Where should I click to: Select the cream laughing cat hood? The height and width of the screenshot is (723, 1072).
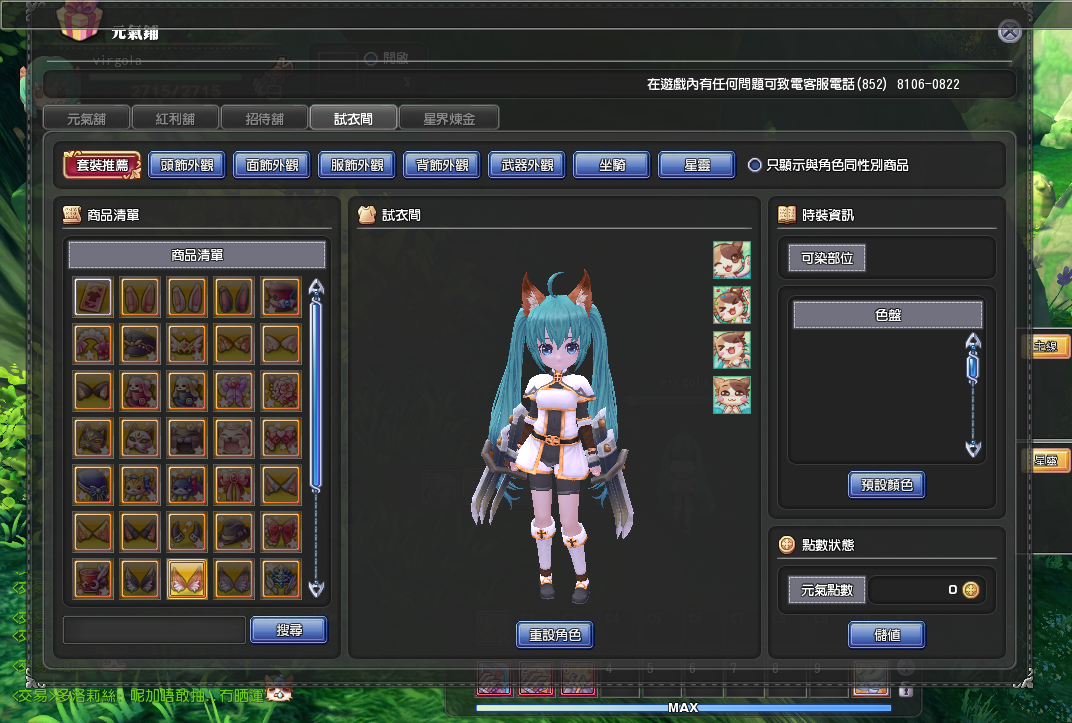pos(234,438)
